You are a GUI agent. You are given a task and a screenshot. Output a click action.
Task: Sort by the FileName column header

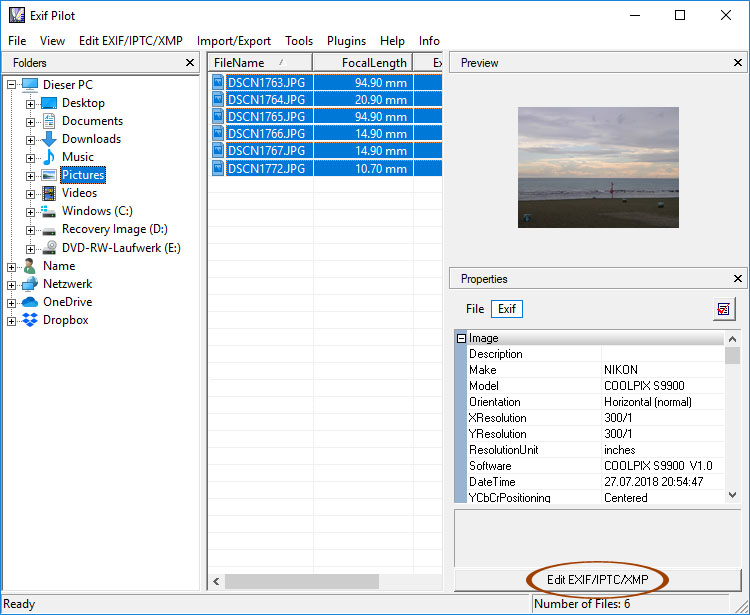(260, 63)
